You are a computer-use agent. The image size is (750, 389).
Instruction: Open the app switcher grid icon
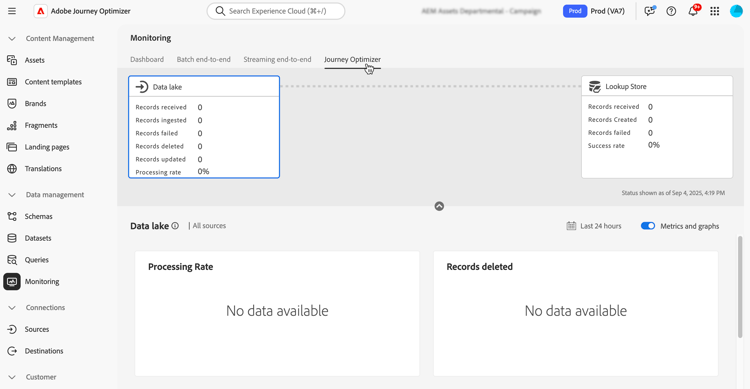pos(715,11)
